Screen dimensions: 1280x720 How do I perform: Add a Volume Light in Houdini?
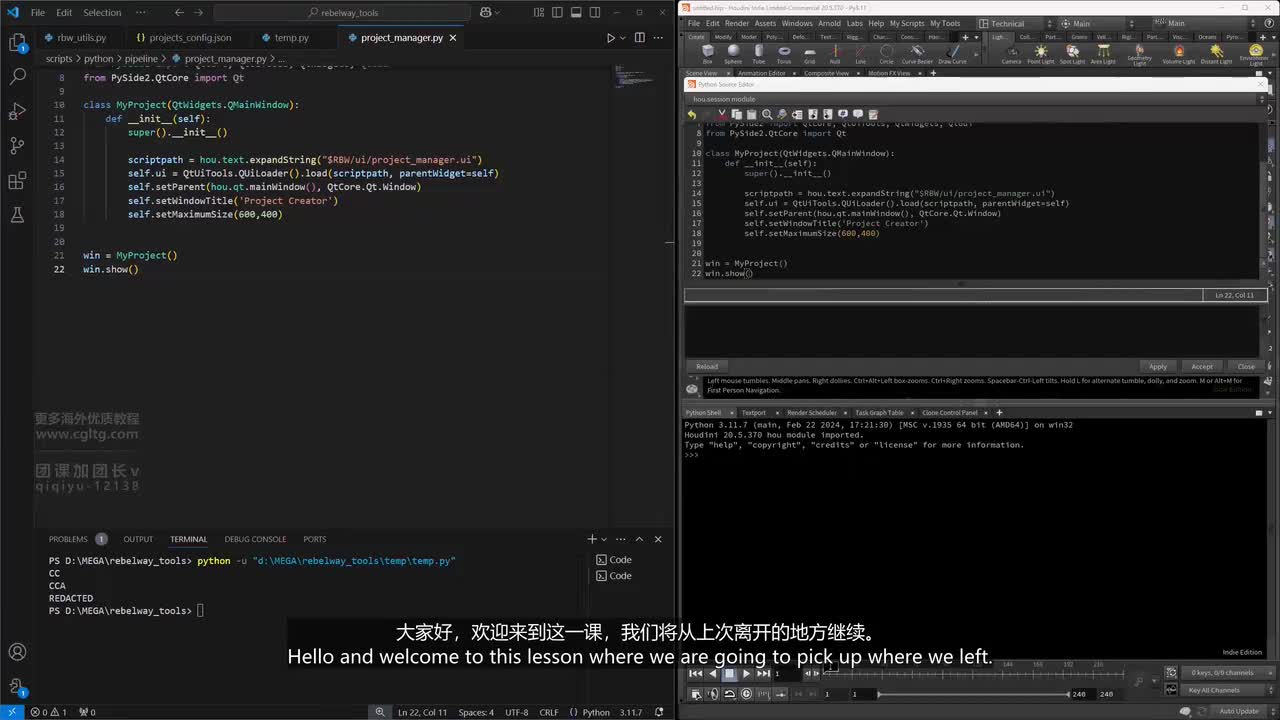(1179, 54)
